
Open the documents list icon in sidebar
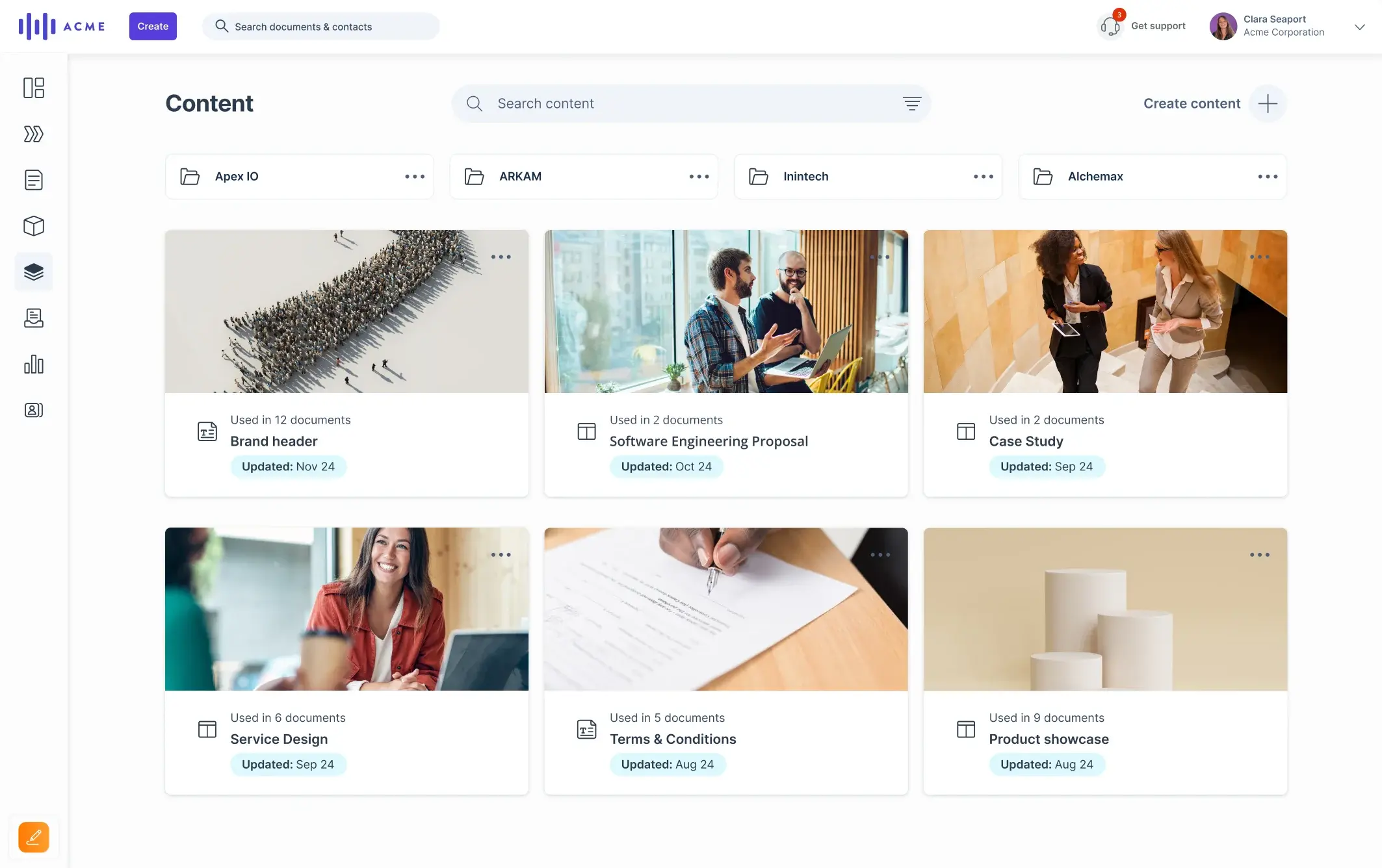pyautogui.click(x=33, y=180)
